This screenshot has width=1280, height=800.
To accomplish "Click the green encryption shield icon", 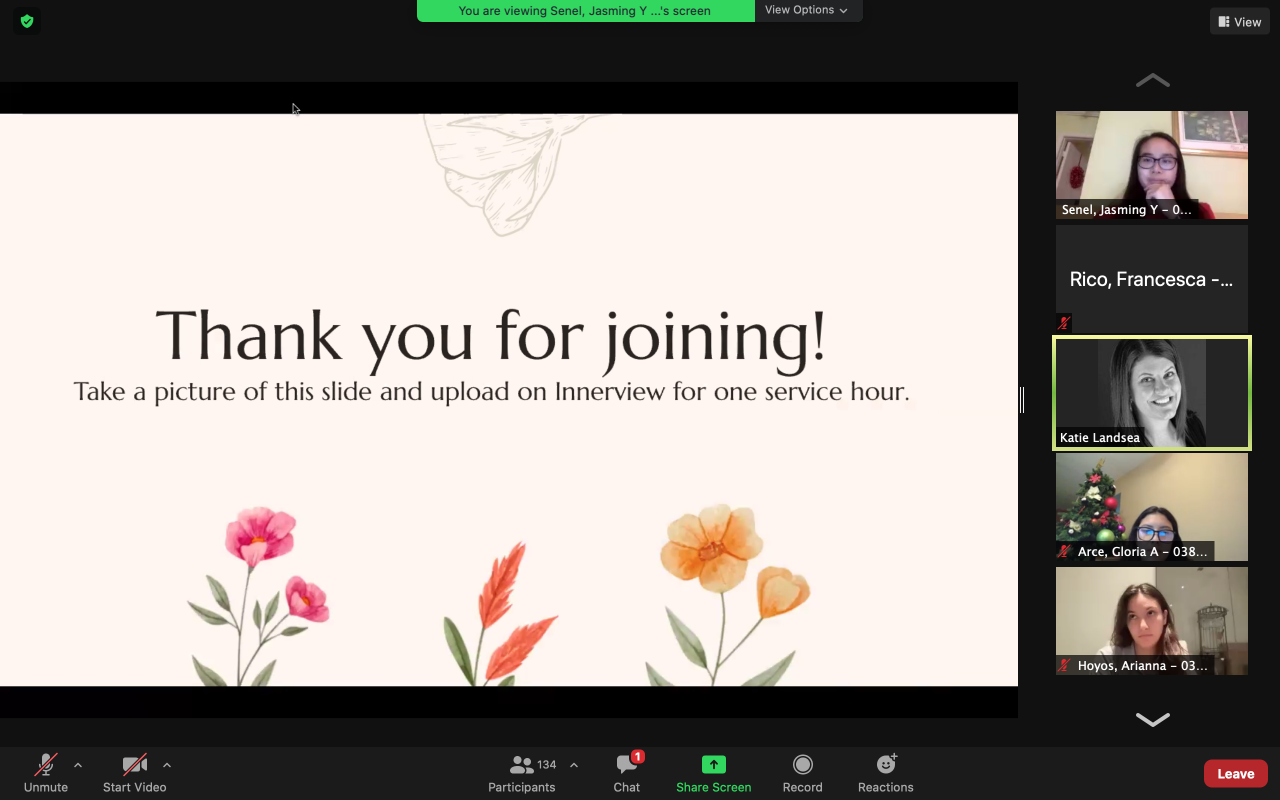I will click(x=27, y=21).
